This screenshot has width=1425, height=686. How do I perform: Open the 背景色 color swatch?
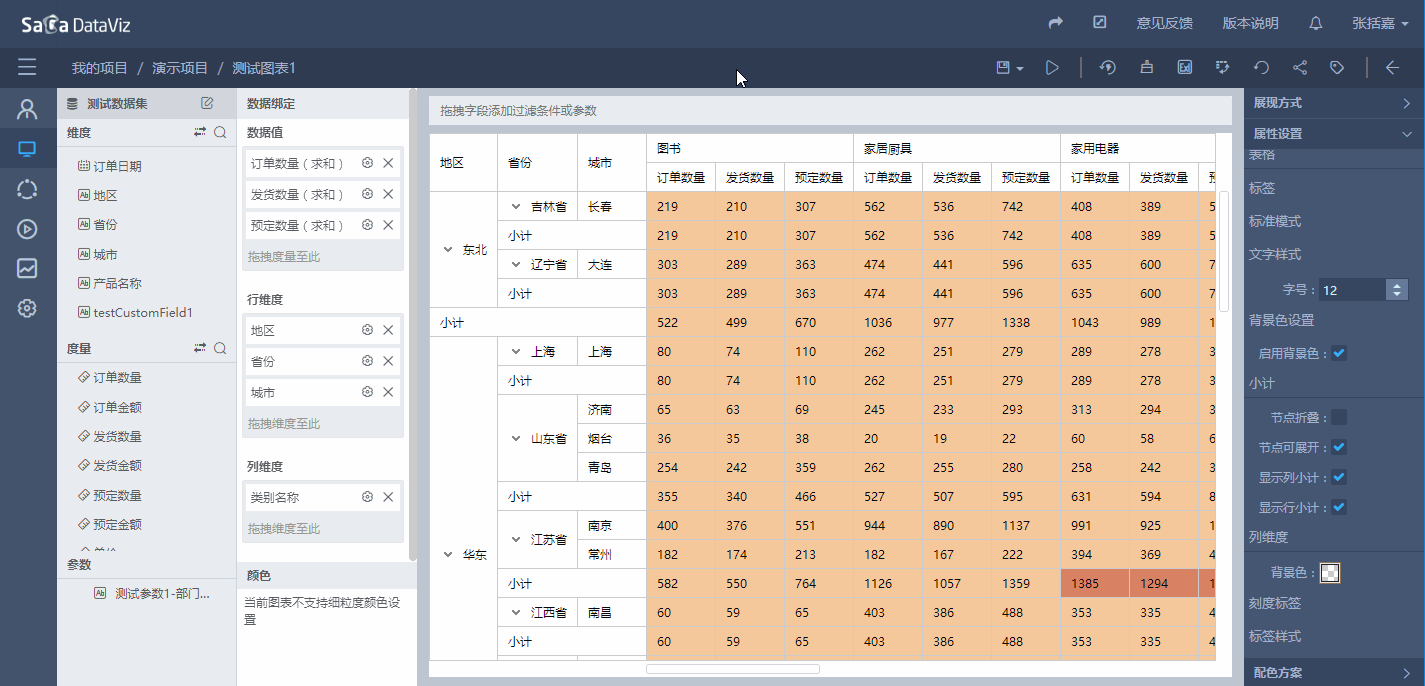point(1330,572)
